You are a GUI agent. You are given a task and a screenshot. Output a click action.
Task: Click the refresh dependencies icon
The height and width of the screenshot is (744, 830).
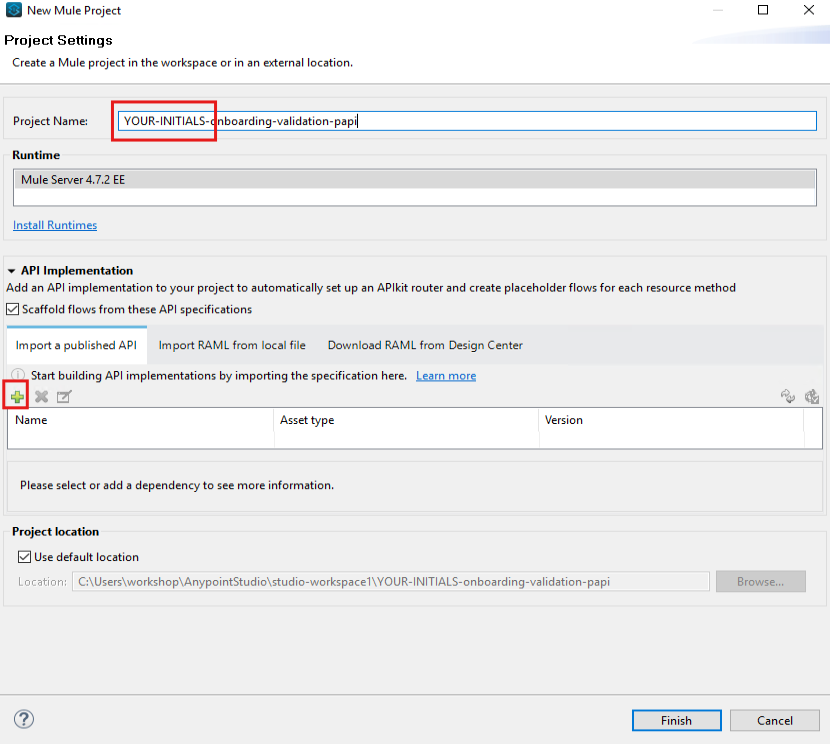(788, 397)
